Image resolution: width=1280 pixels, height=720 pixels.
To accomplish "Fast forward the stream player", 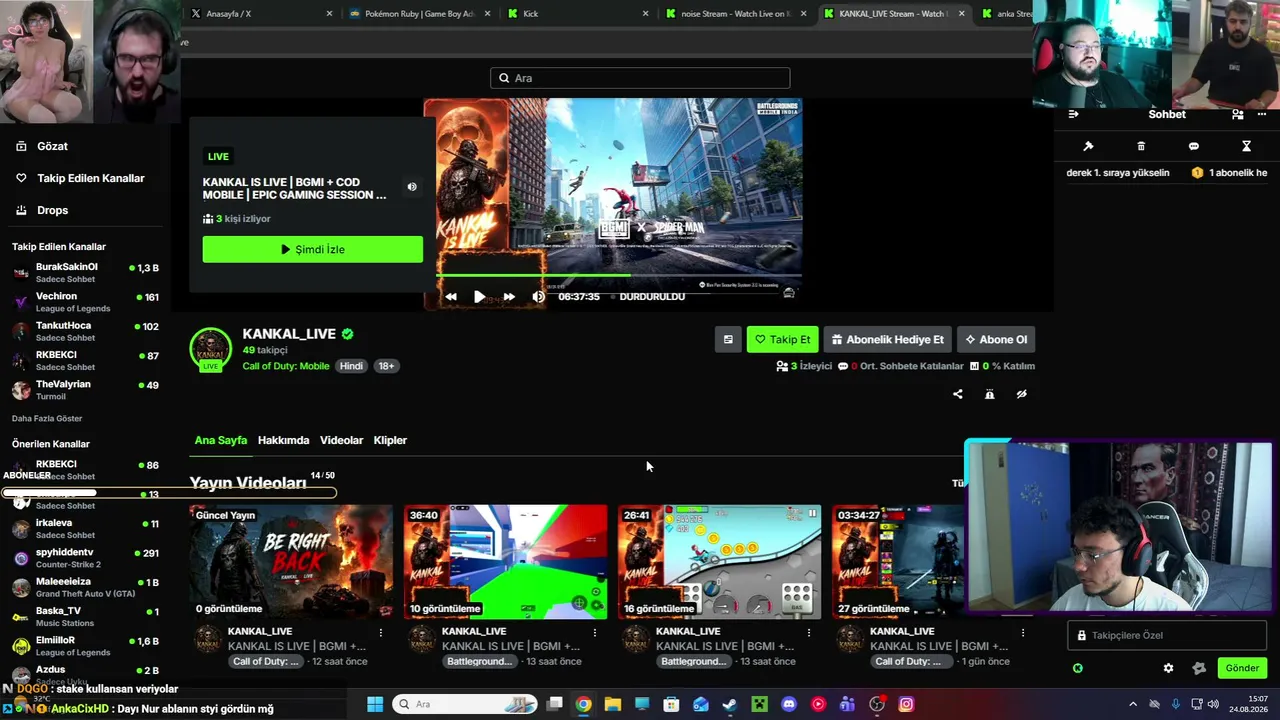I will (509, 296).
